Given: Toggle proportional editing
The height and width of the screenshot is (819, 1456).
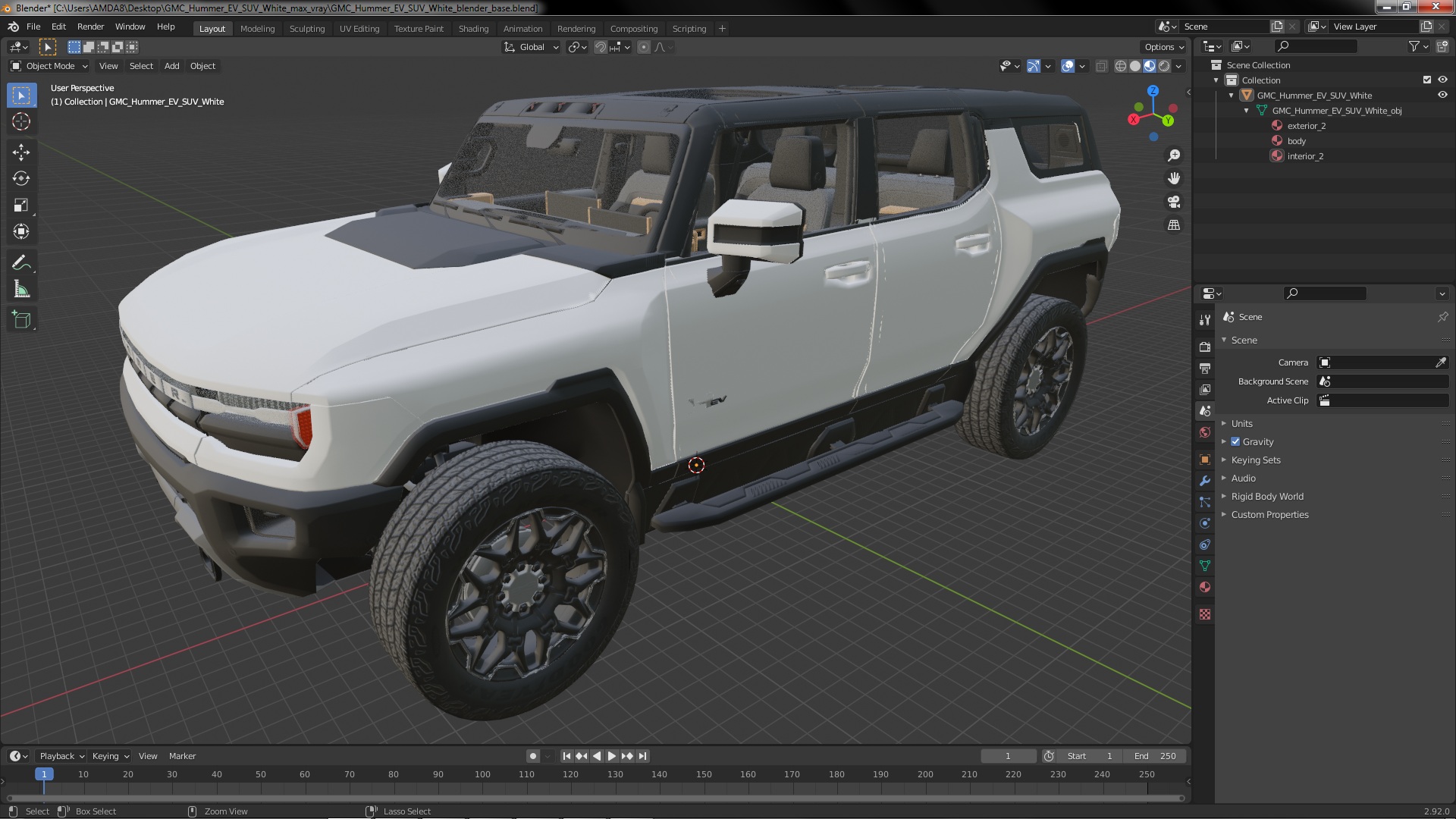Looking at the screenshot, I should tap(644, 47).
